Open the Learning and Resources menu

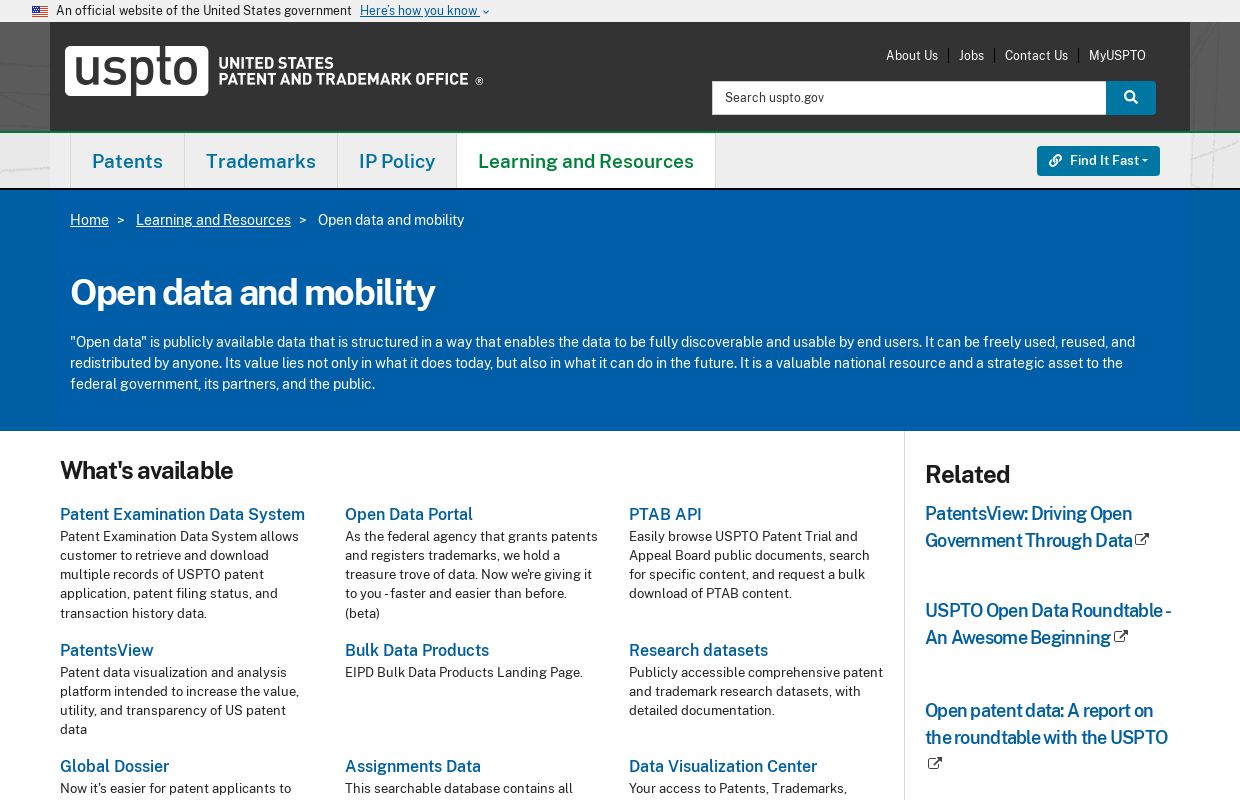[586, 161]
